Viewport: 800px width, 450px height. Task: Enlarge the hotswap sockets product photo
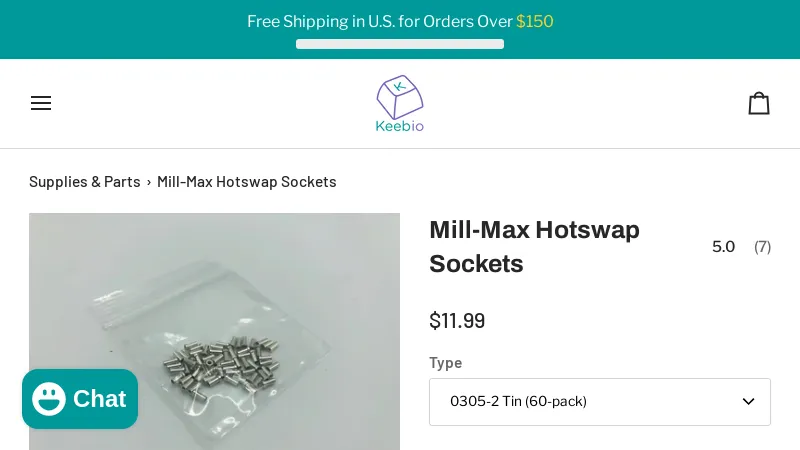click(214, 332)
